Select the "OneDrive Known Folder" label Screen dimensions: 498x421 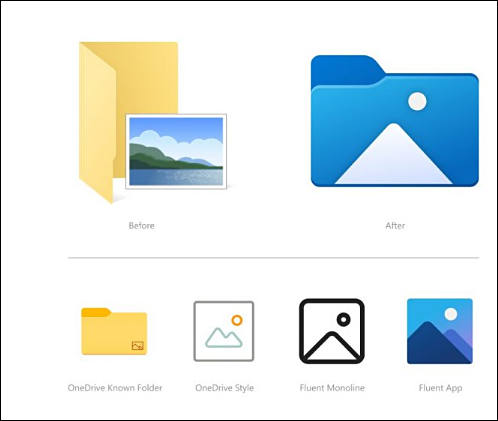click(115, 388)
